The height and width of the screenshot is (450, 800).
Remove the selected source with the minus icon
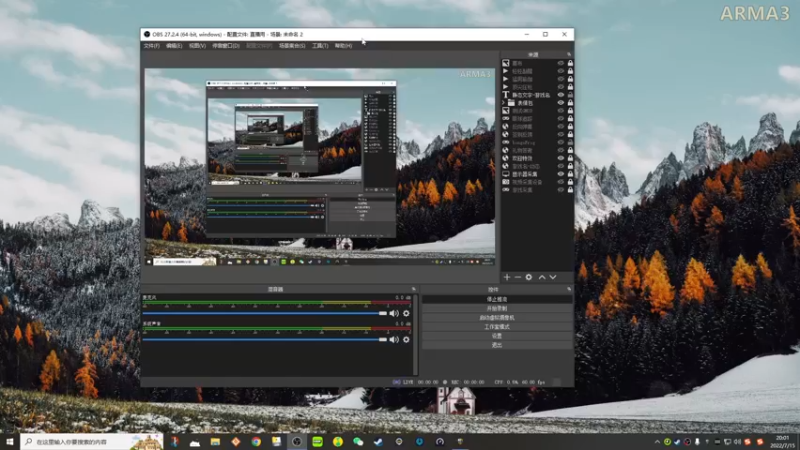518,277
